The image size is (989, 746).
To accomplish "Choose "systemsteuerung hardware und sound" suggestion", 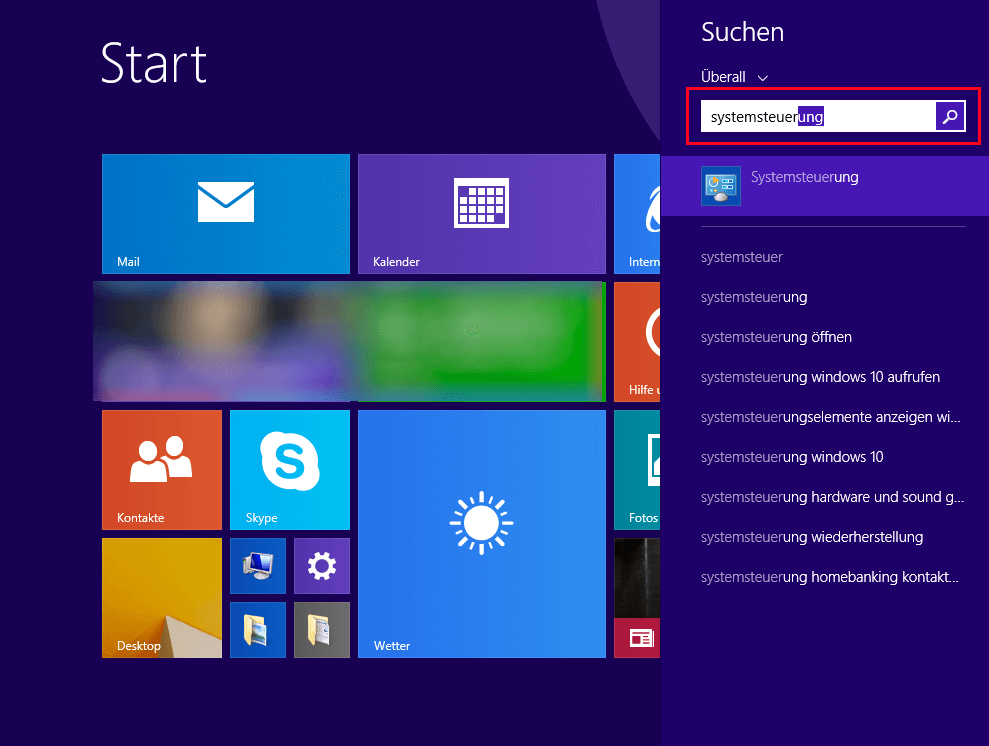I will pyautogui.click(x=833, y=497).
